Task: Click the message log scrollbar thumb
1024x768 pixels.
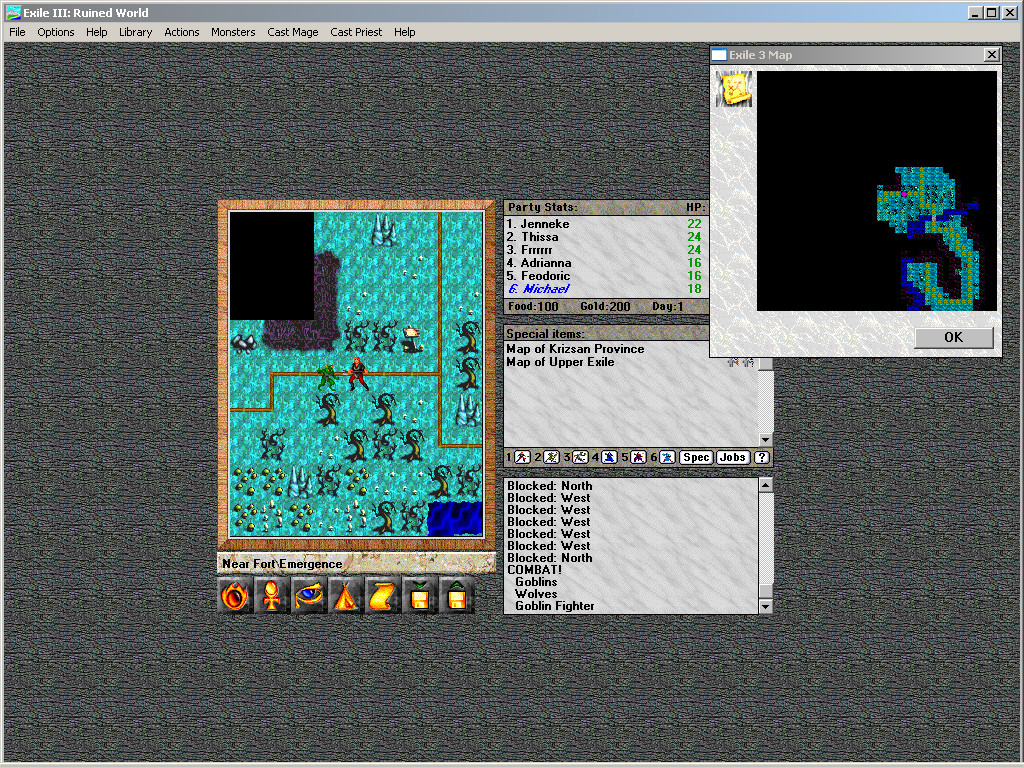Action: coord(765,591)
